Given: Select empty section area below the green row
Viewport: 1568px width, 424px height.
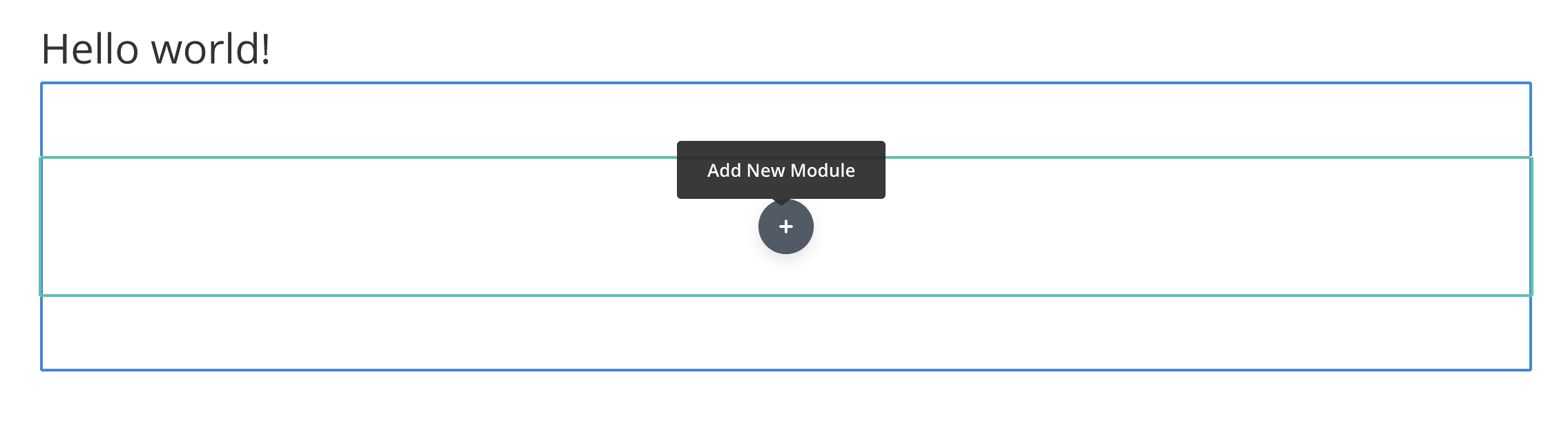Looking at the screenshot, I should [414, 333].
